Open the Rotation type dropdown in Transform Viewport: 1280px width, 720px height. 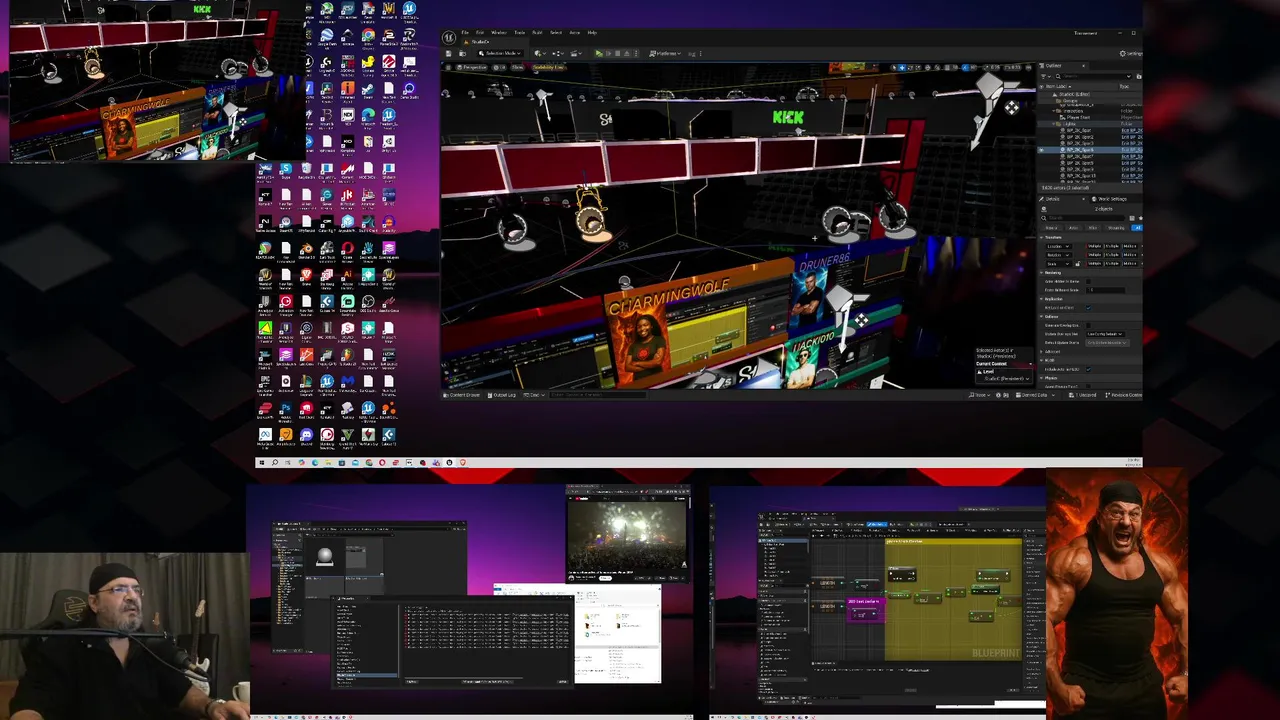(x=1059, y=255)
